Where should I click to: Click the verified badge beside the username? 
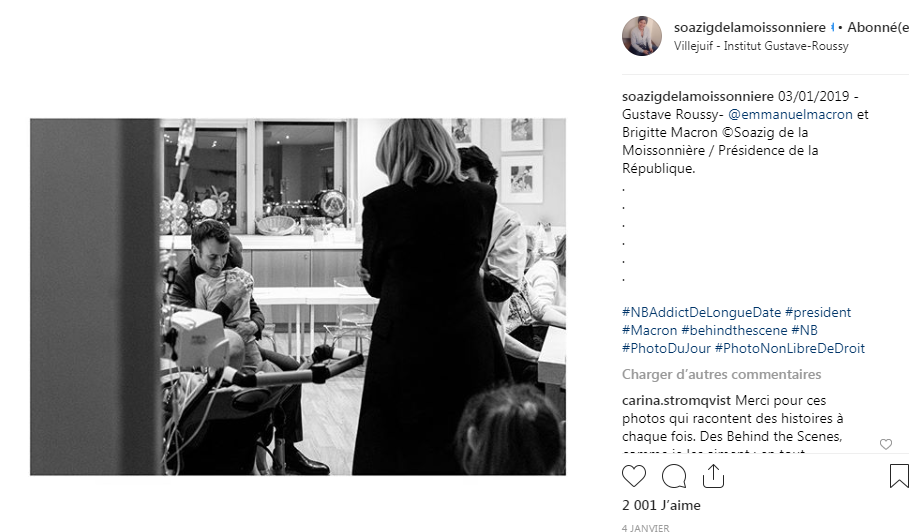click(832, 27)
